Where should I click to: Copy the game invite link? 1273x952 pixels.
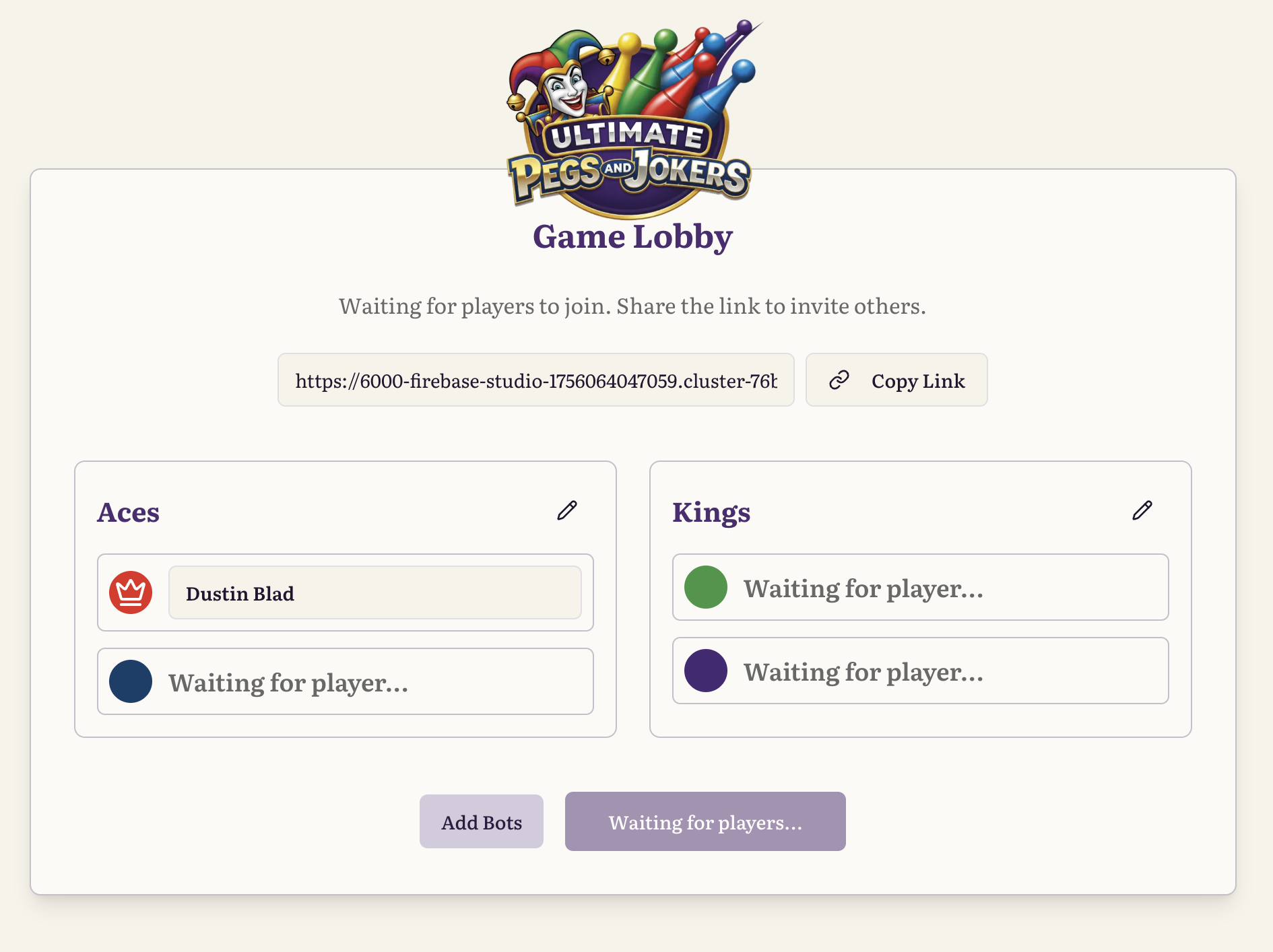(896, 380)
